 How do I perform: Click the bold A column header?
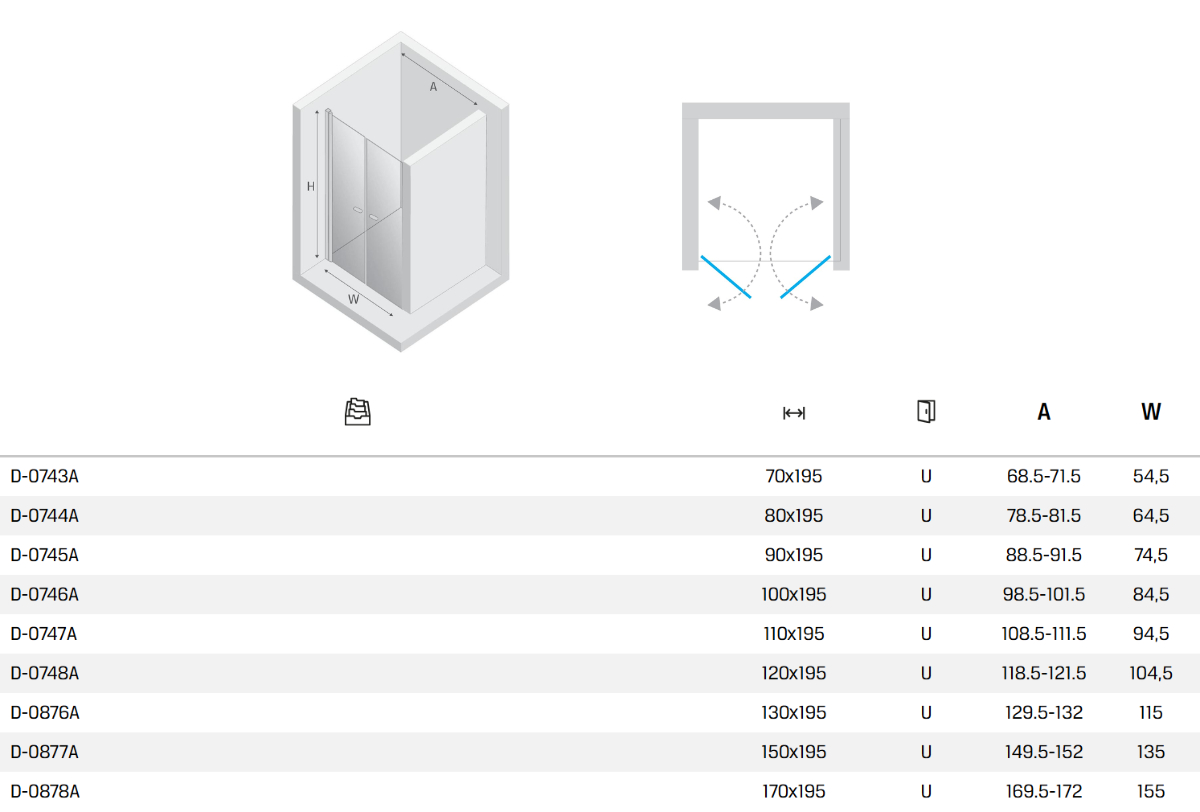[x=1044, y=412]
